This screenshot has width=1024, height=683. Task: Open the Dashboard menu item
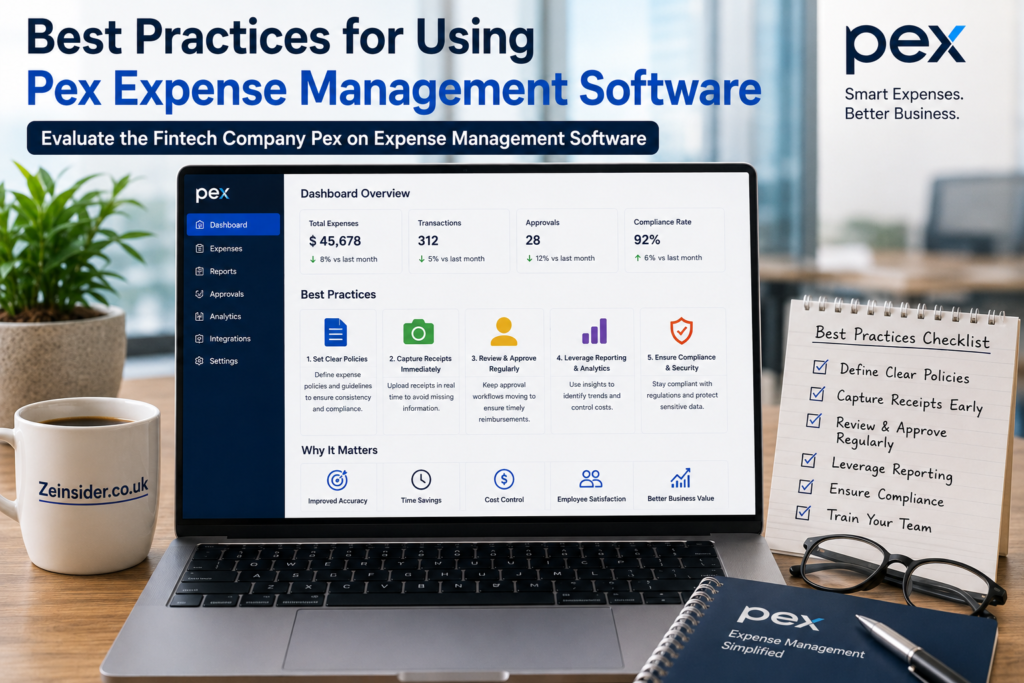coord(233,225)
